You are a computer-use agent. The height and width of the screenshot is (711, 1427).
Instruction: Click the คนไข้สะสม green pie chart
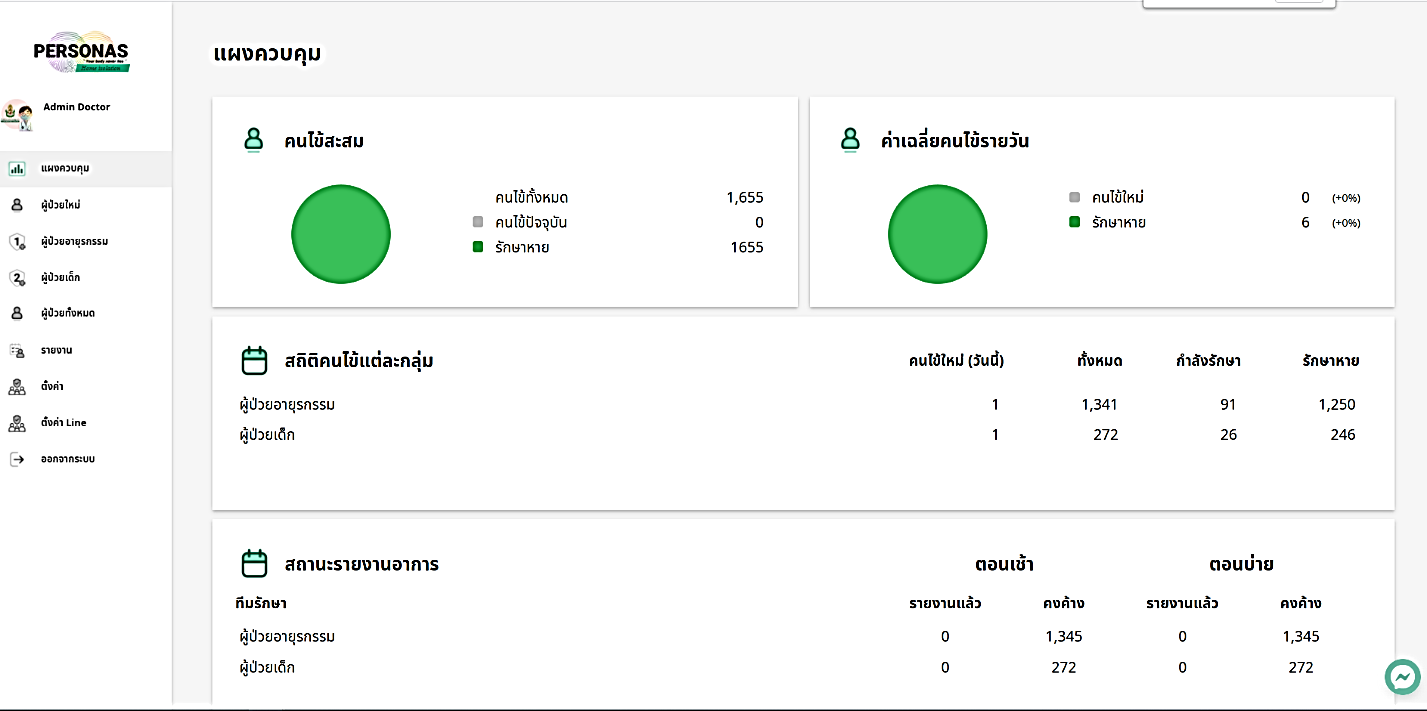340,234
